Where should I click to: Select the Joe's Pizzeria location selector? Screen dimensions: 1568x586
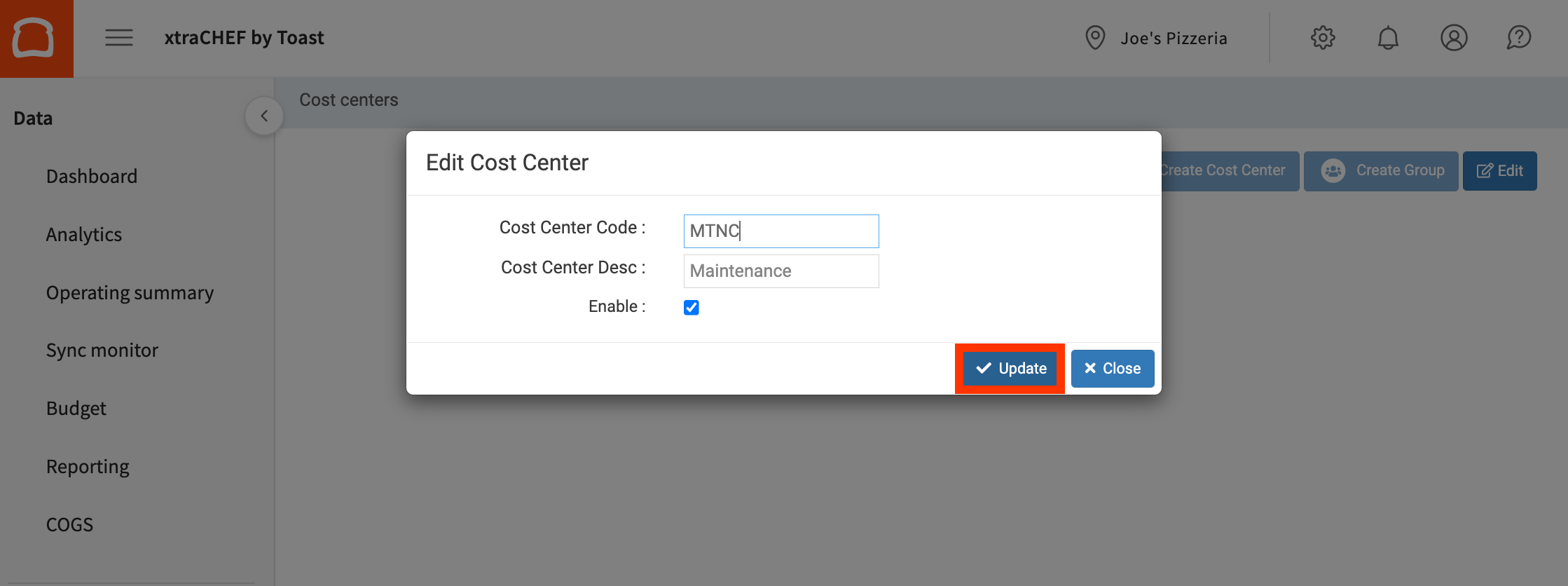pos(1173,39)
